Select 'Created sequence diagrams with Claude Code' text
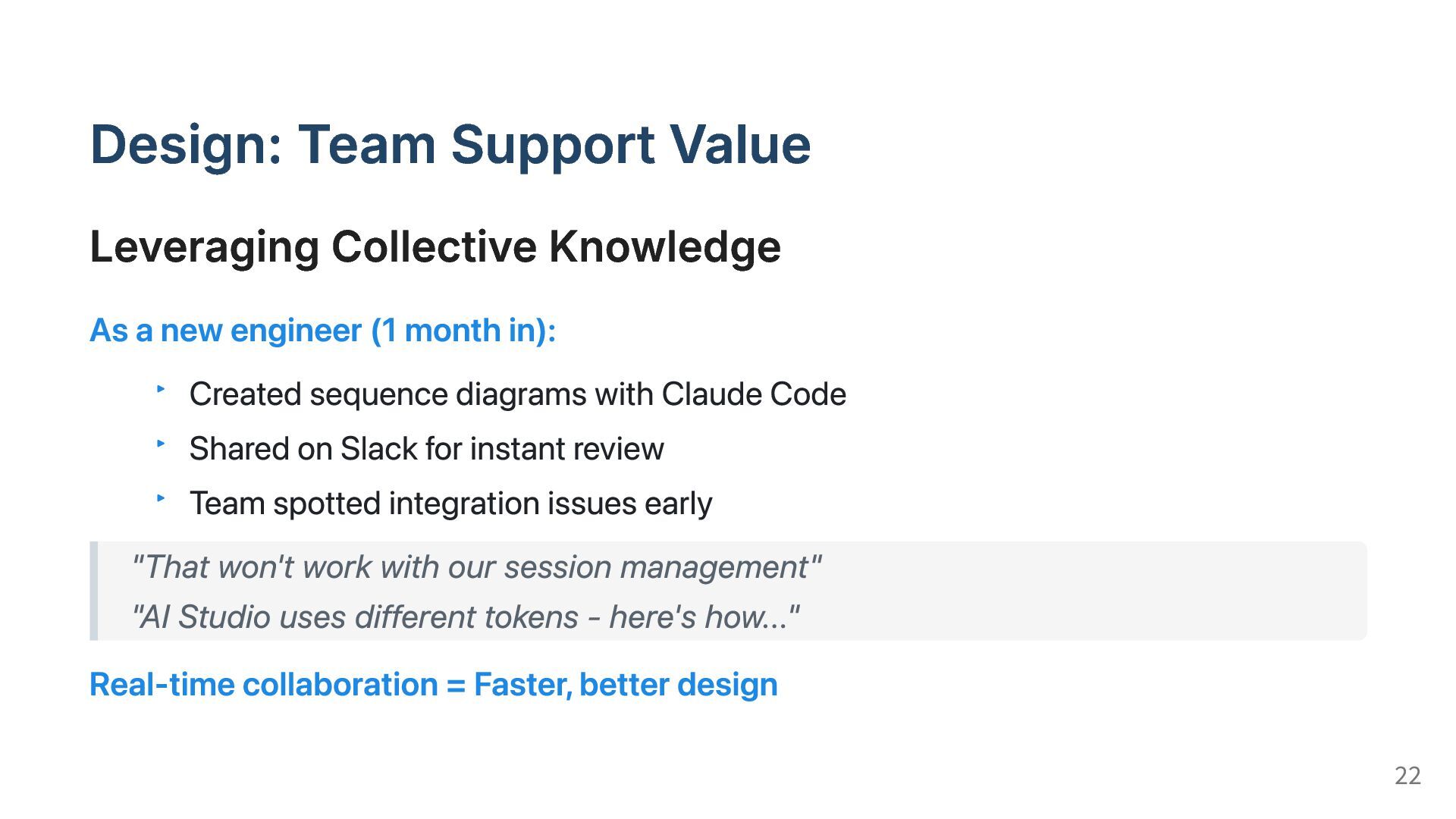 pos(518,394)
